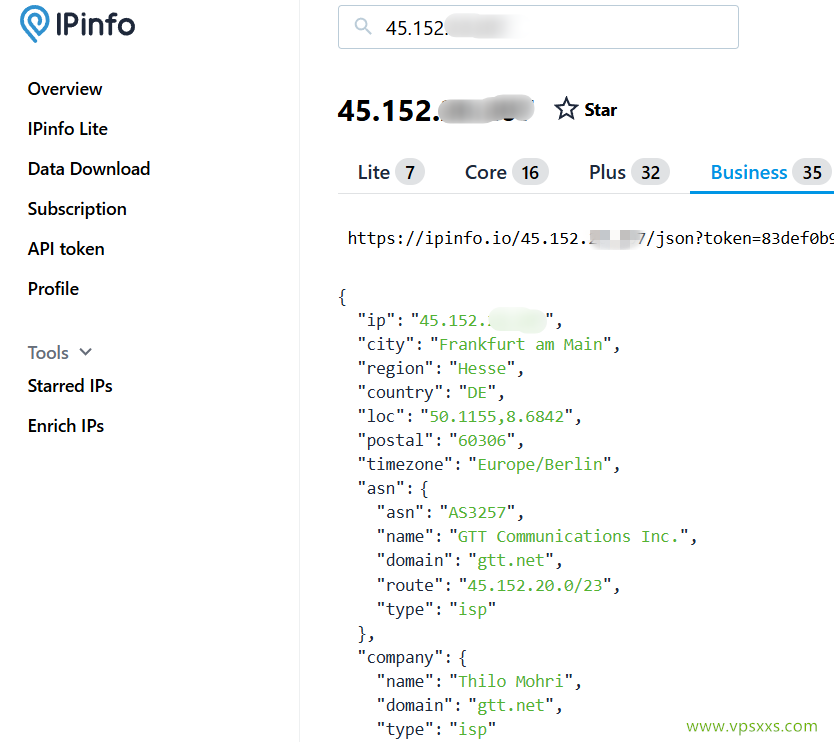Click company name "Thilo Mohri"
834x742 pixels.
click(x=511, y=681)
